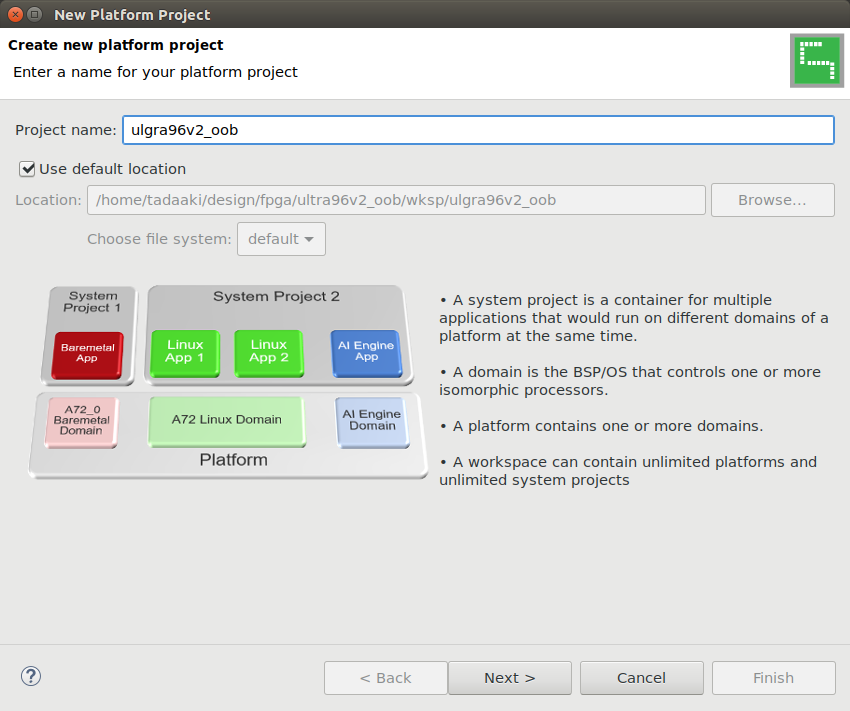
Task: Click the AI Engine Domain icon
Action: point(372,421)
